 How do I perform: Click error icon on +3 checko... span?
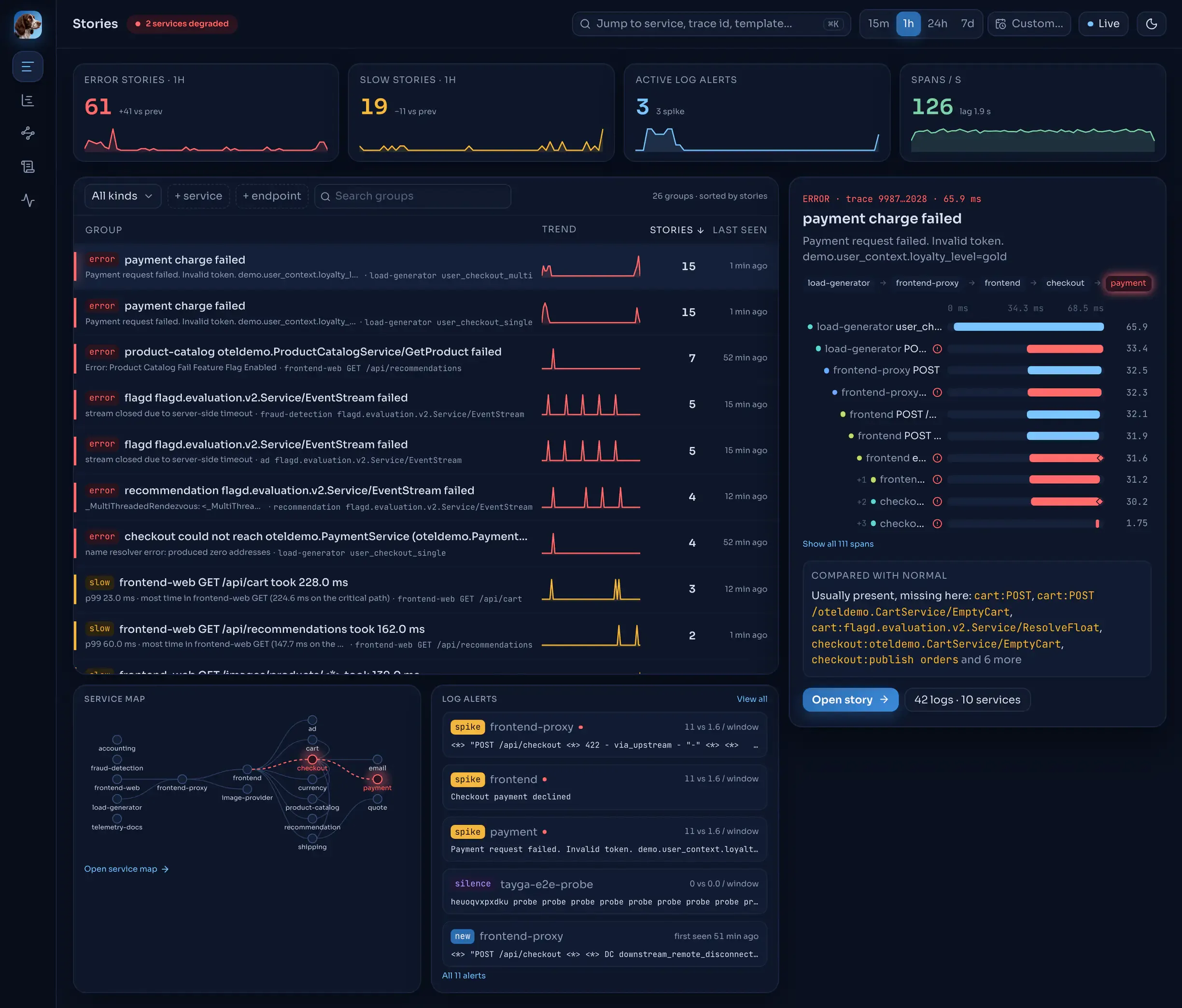point(937,524)
